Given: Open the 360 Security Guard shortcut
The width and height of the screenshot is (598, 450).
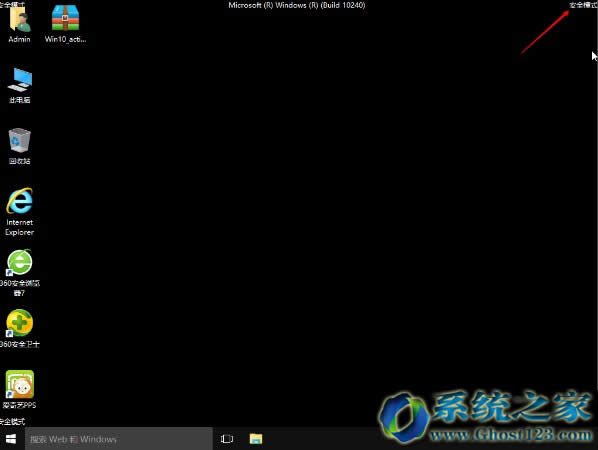Looking at the screenshot, I should [x=19, y=323].
